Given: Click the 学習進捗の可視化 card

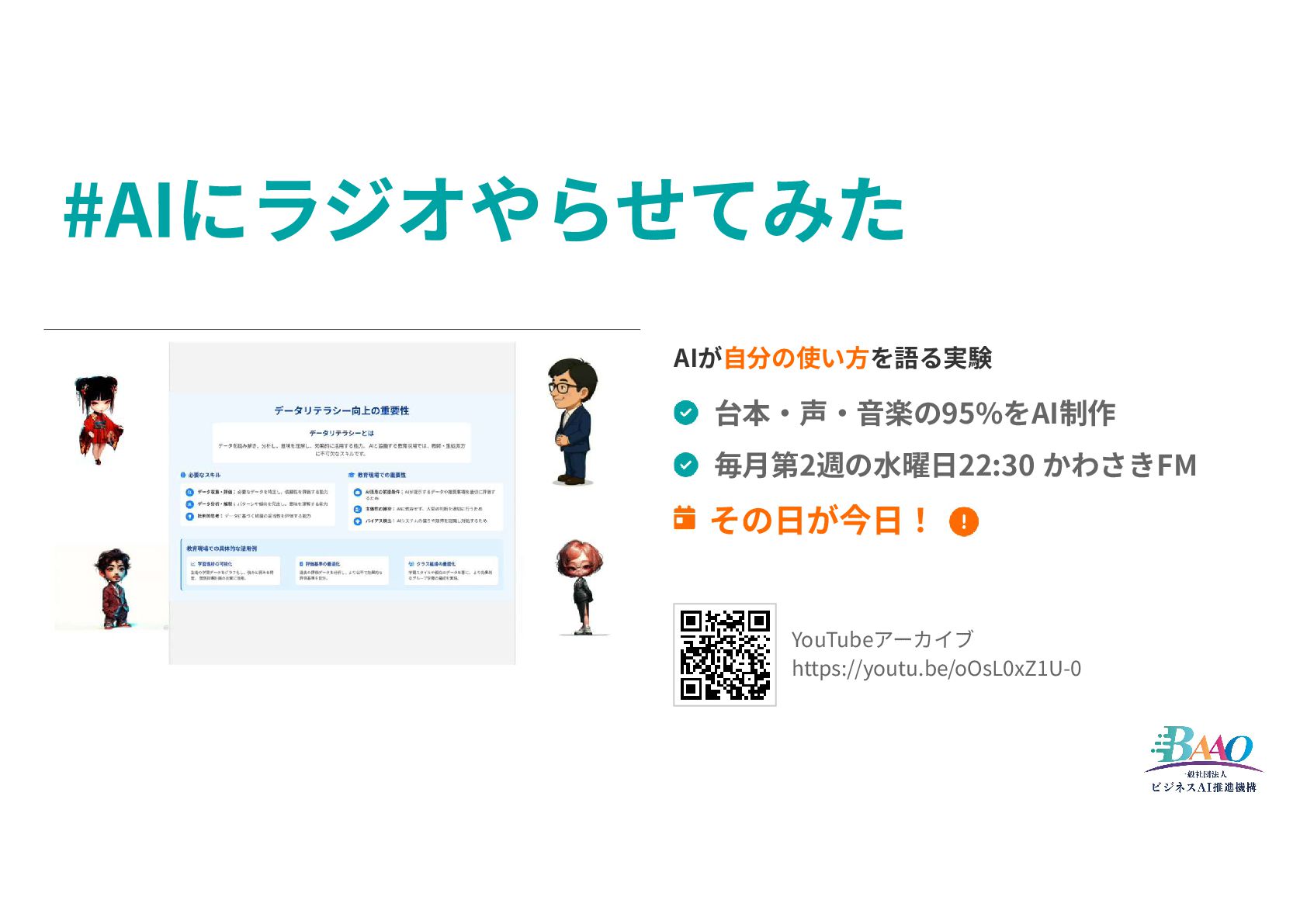Looking at the screenshot, I should (233, 571).
